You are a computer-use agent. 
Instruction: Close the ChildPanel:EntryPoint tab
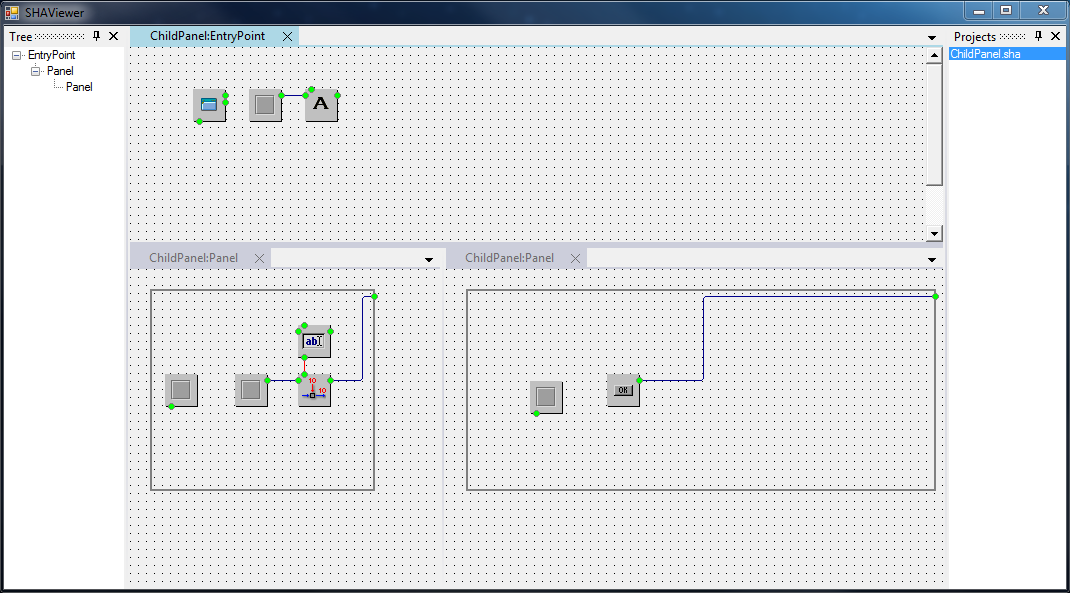pos(287,36)
